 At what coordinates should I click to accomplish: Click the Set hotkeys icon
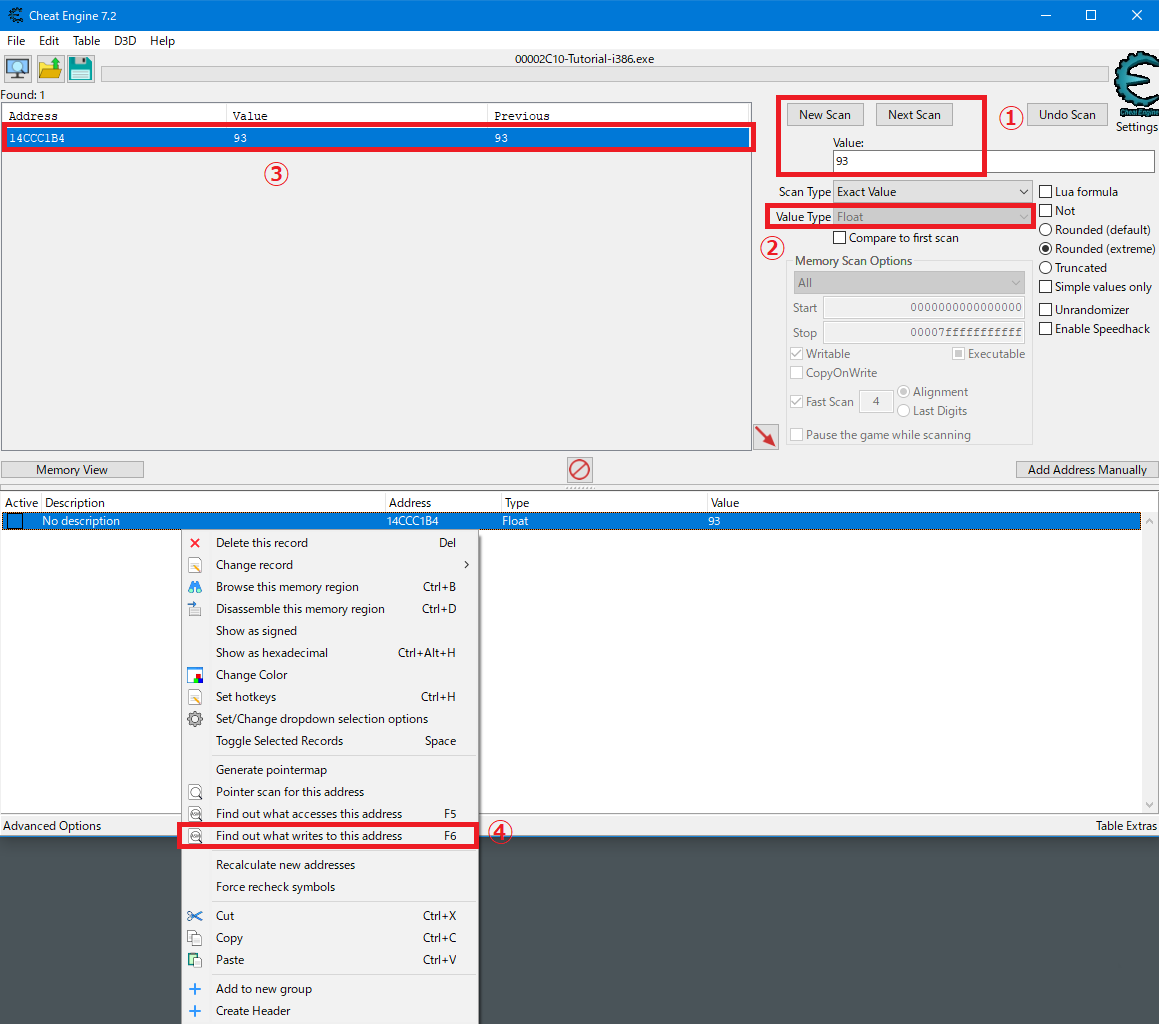click(195, 696)
